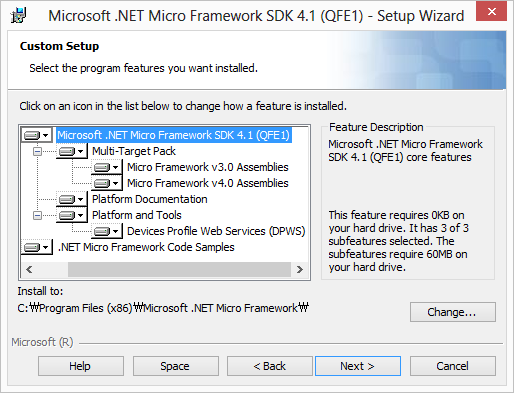Check disk Space requirements button
The width and height of the screenshot is (514, 393).
176,366
